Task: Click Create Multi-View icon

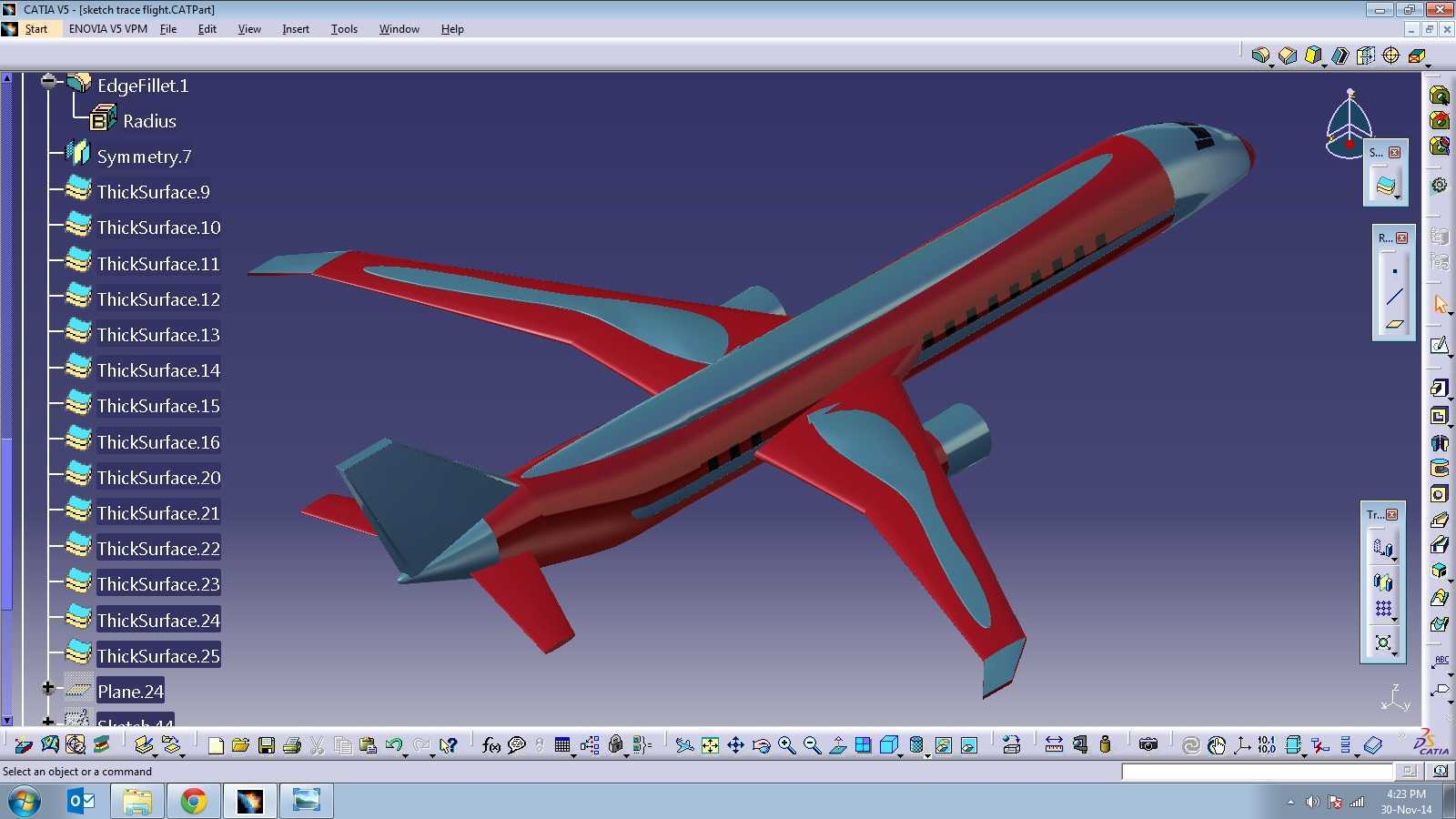Action: click(x=863, y=745)
